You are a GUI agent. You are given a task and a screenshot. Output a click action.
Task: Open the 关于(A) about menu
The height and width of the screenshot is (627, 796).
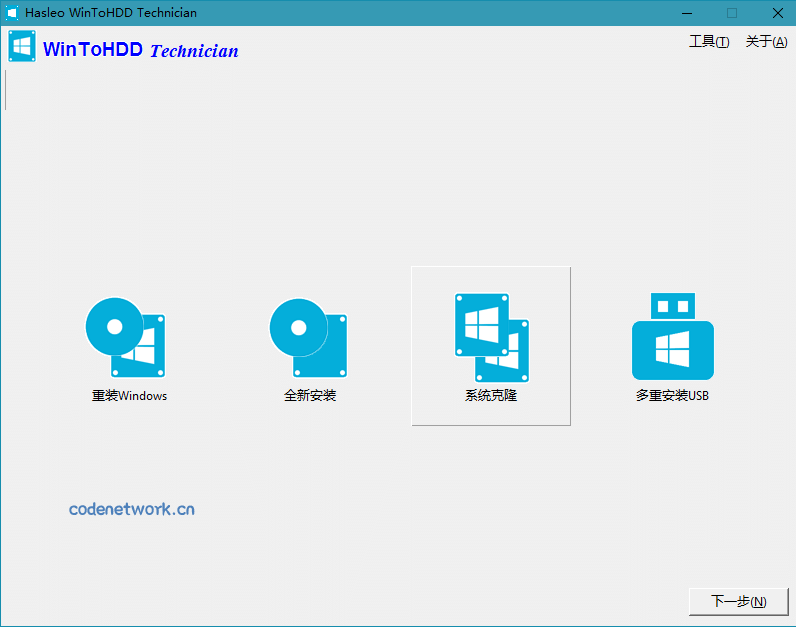click(x=766, y=42)
